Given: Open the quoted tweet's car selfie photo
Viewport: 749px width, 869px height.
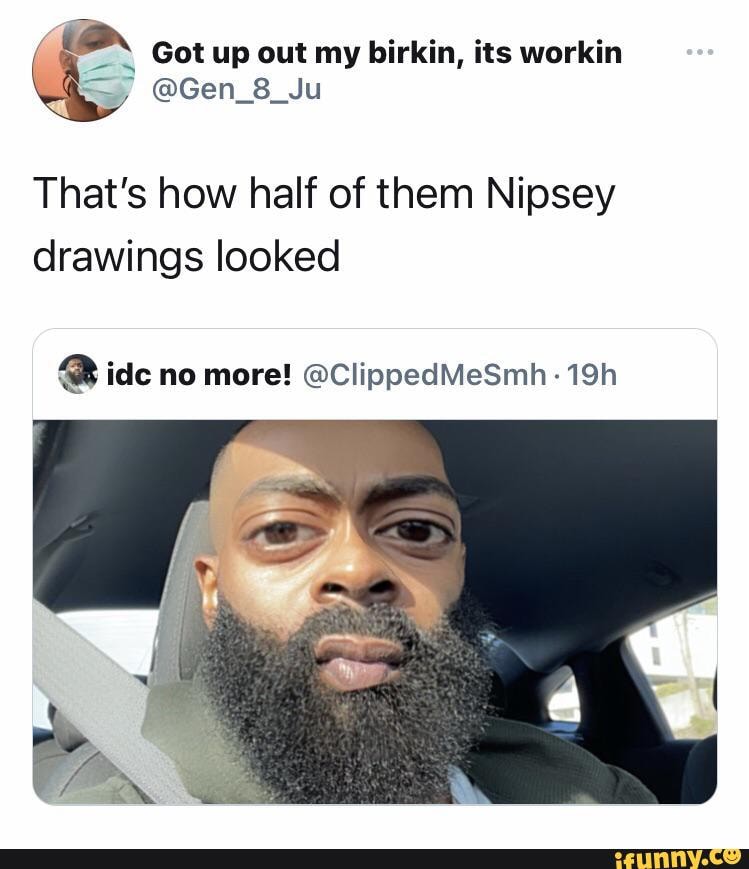Looking at the screenshot, I should (375, 610).
